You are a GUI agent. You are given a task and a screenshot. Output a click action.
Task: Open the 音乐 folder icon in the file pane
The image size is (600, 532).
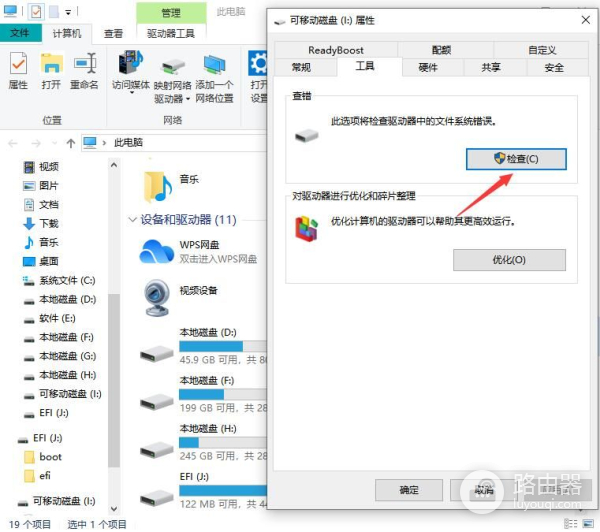(x=158, y=186)
